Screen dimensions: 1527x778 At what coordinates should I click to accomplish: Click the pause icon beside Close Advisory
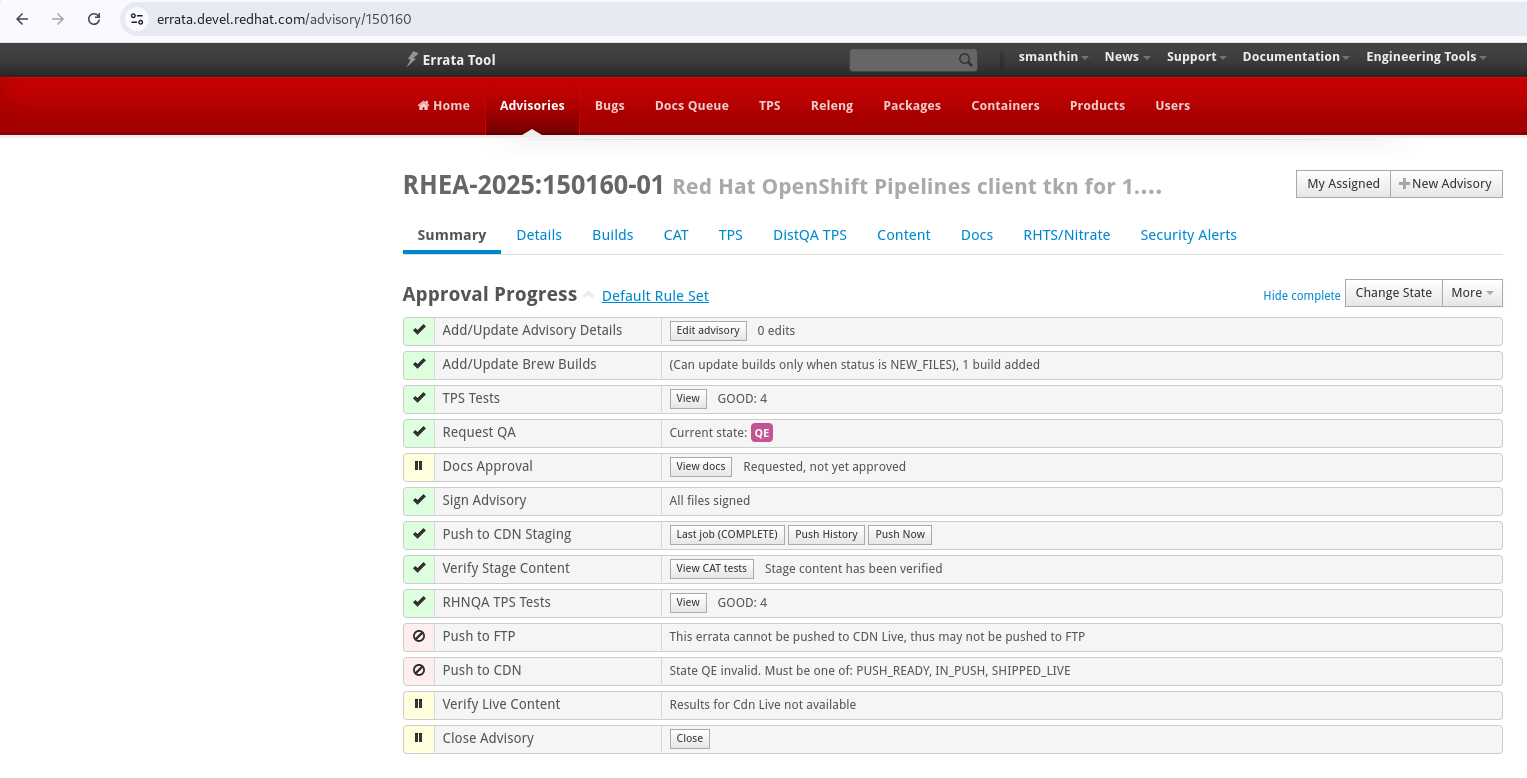(419, 738)
